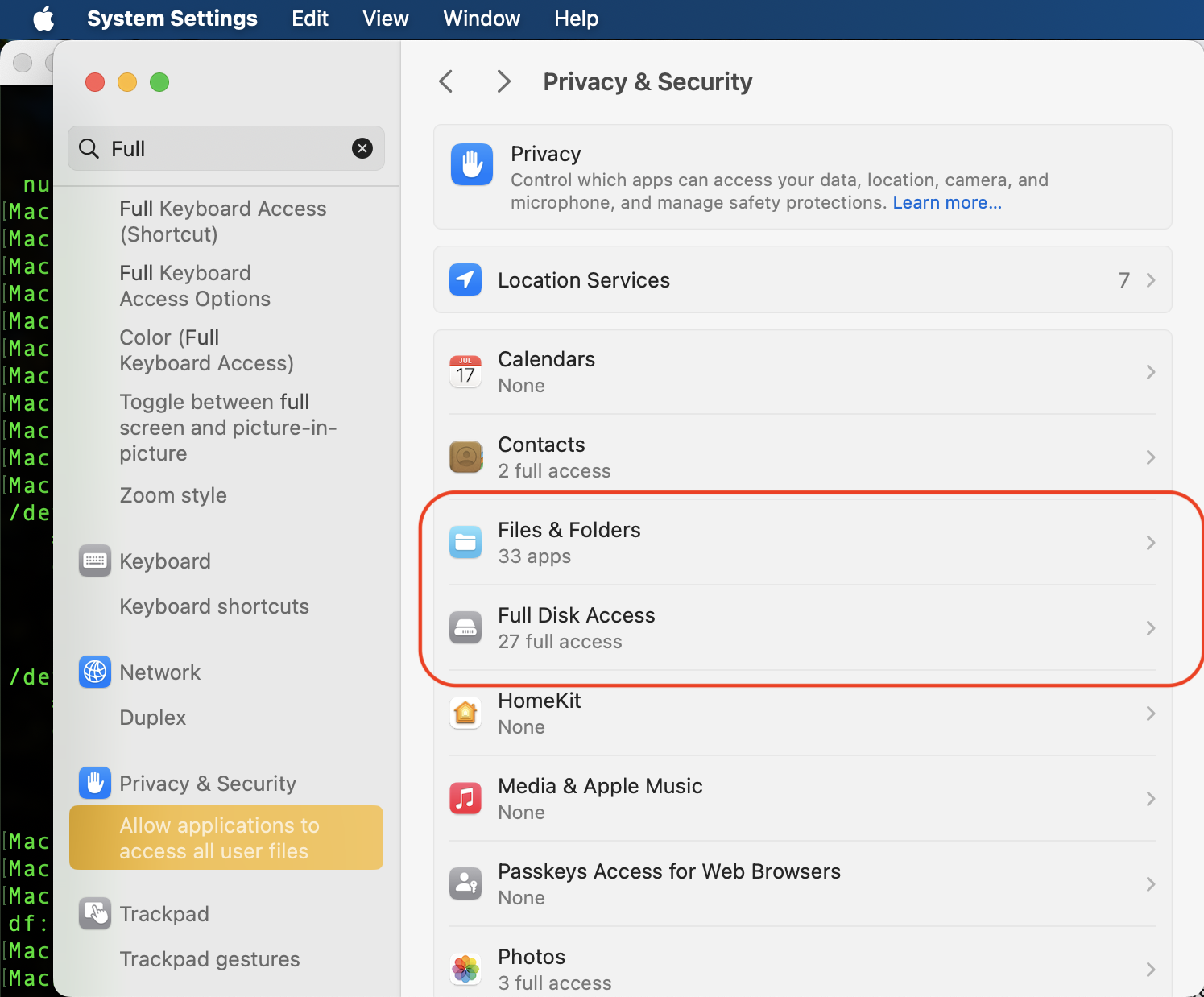Open Calendars privacy settings
Image resolution: width=1204 pixels, height=997 pixels.
click(x=803, y=372)
